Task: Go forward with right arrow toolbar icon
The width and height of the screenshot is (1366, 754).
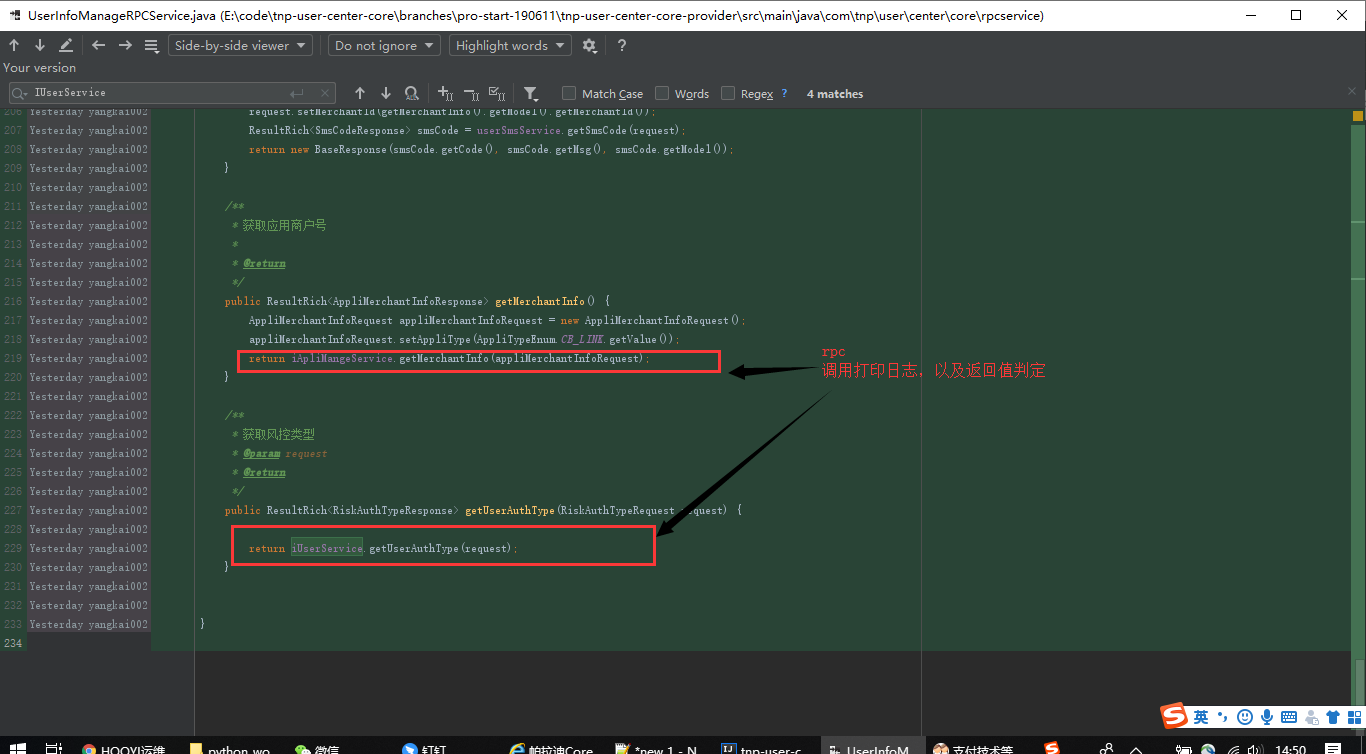Action: (125, 45)
